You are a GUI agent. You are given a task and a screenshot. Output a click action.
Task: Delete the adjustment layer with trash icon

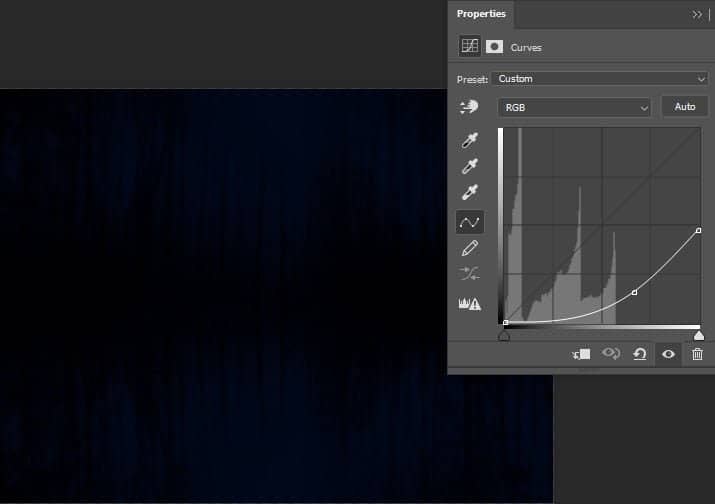point(697,354)
